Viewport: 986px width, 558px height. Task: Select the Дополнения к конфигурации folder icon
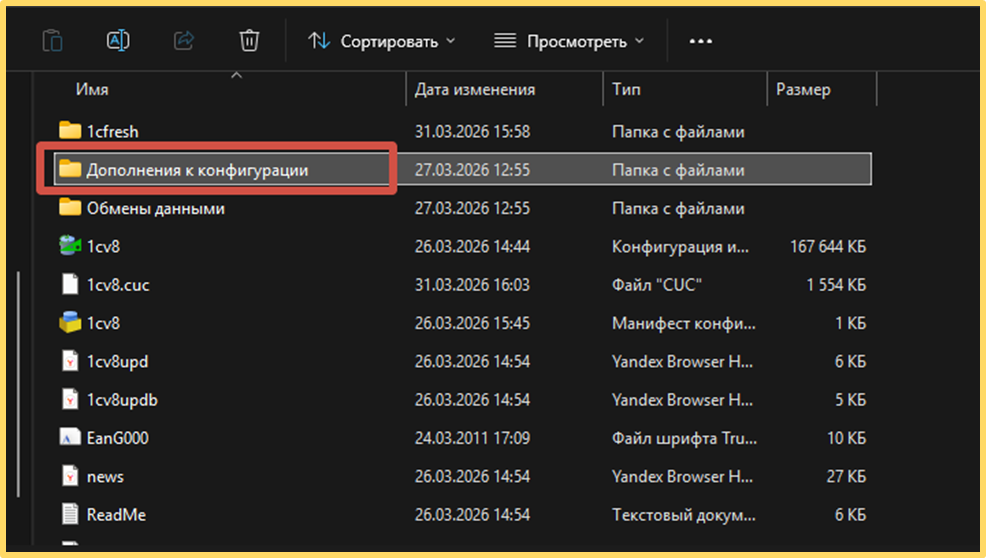click(x=70, y=169)
